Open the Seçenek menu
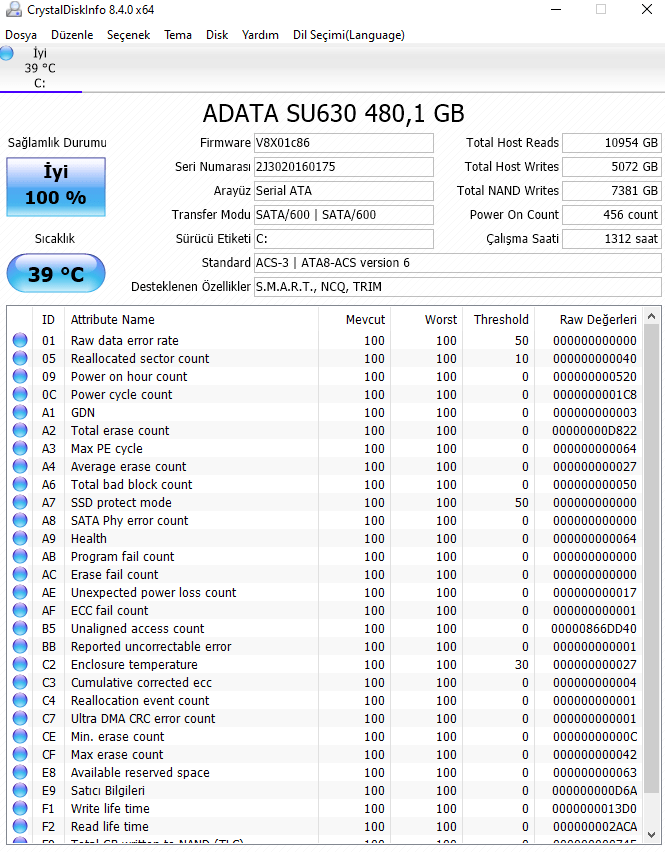Image resolution: width=665 pixels, height=852 pixels. 128,35
